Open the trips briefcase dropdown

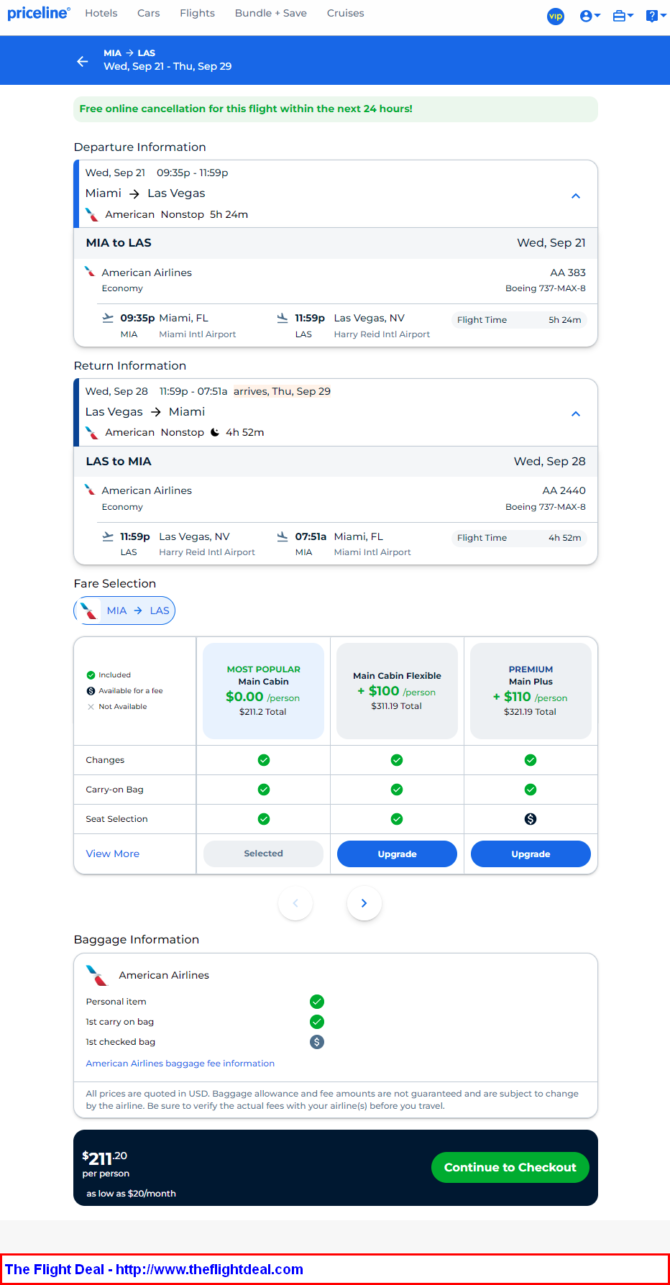coord(623,16)
